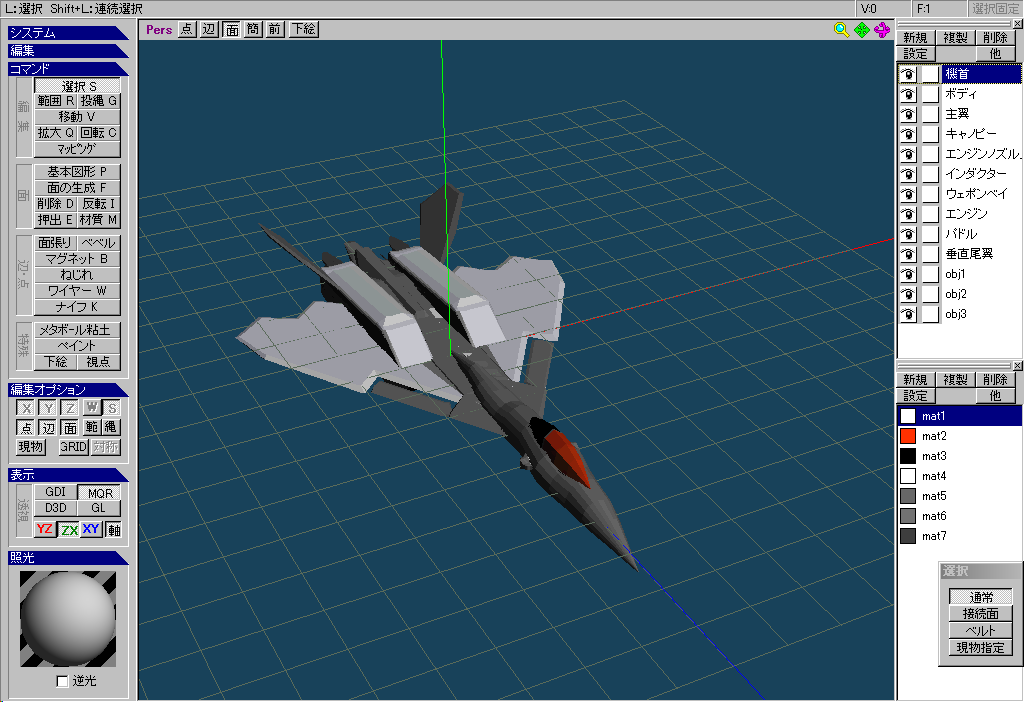
Task: Expand the 編集 panel header
Action: [68, 50]
